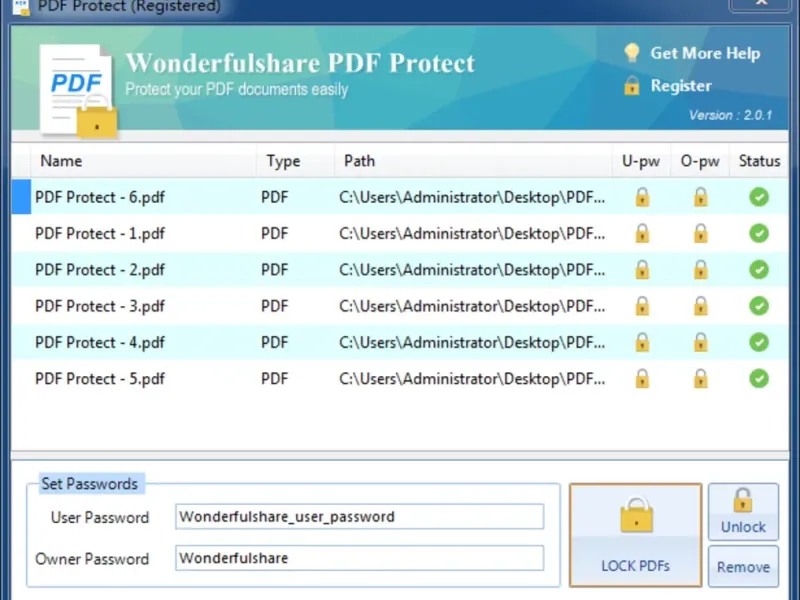Select file PDF Protect - 6.pdf
Image resolution: width=800 pixels, height=600 pixels.
pos(100,197)
